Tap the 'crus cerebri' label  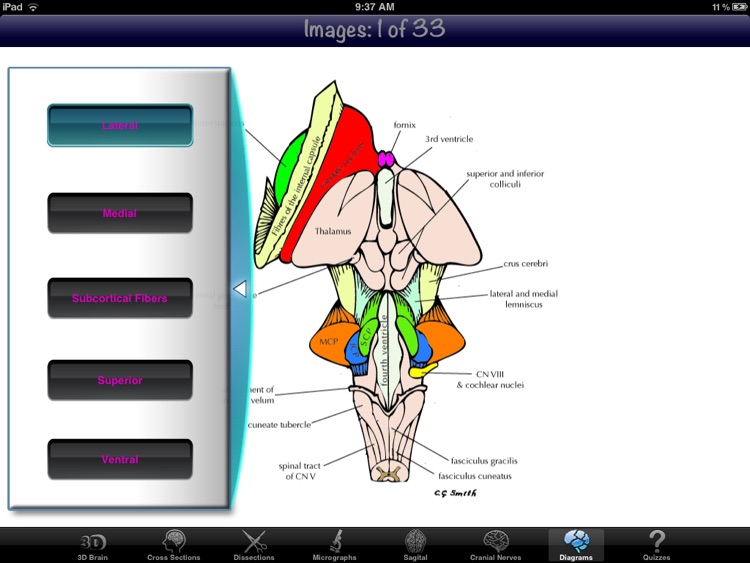(526, 264)
